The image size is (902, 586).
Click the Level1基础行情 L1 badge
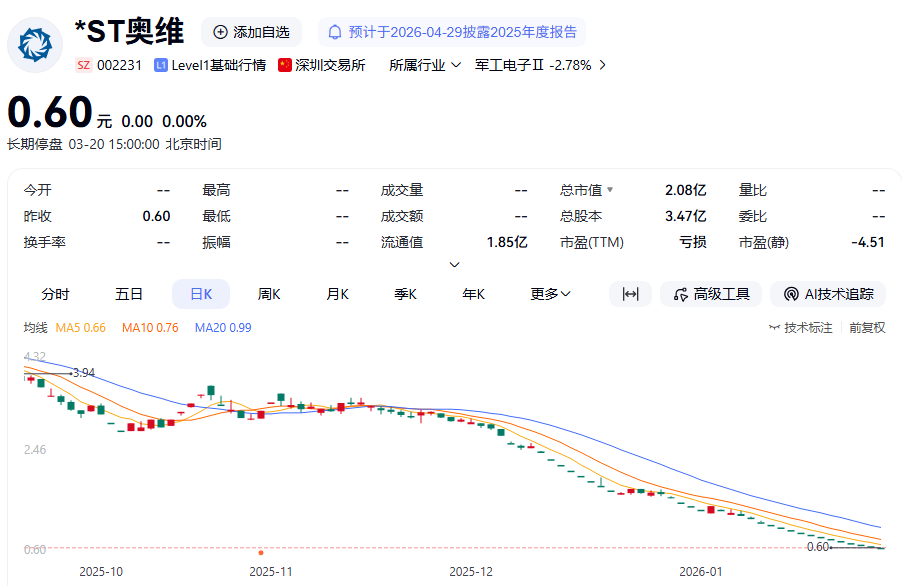(x=161, y=65)
